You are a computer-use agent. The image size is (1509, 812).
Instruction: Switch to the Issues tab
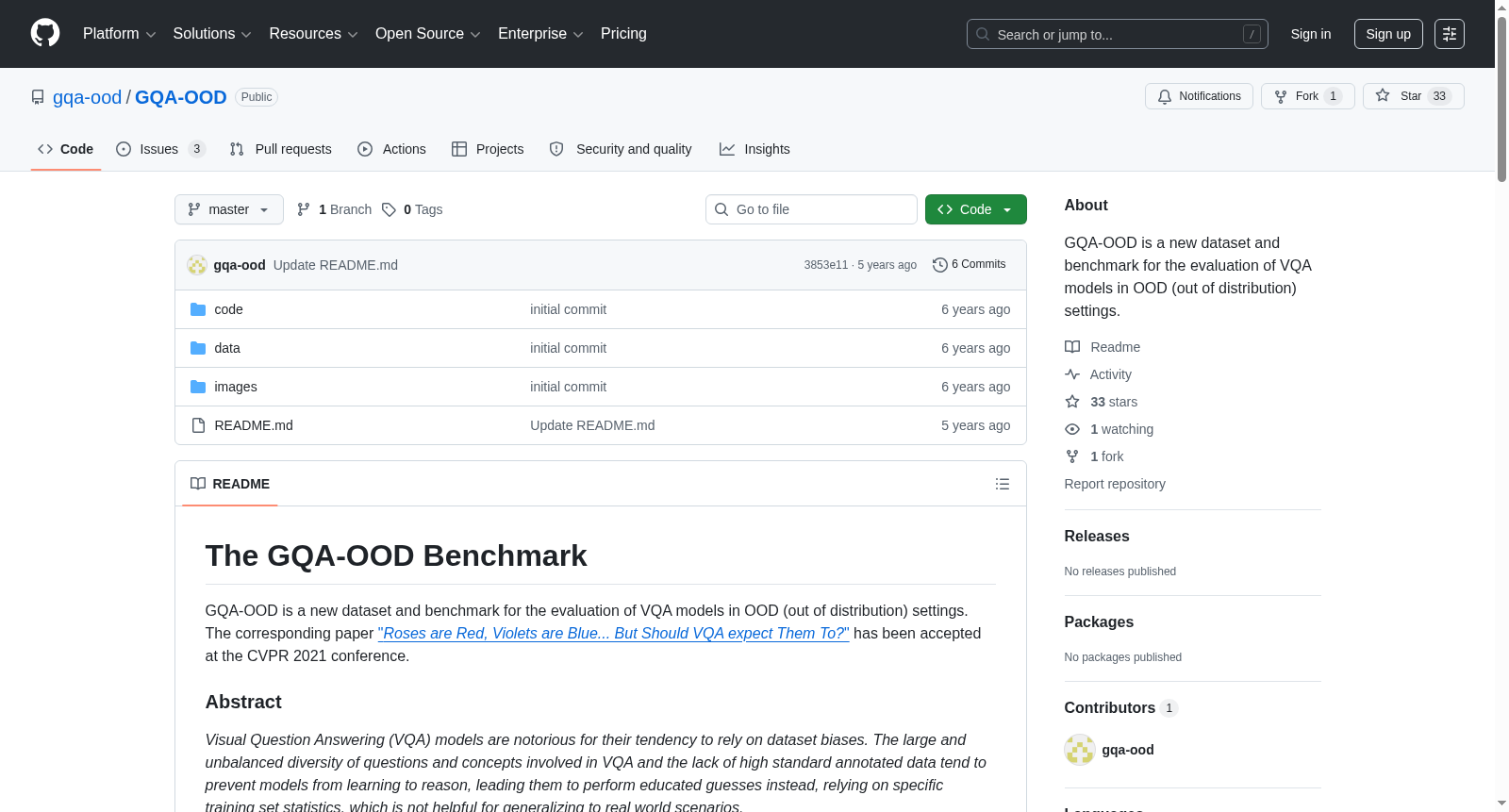coord(160,149)
